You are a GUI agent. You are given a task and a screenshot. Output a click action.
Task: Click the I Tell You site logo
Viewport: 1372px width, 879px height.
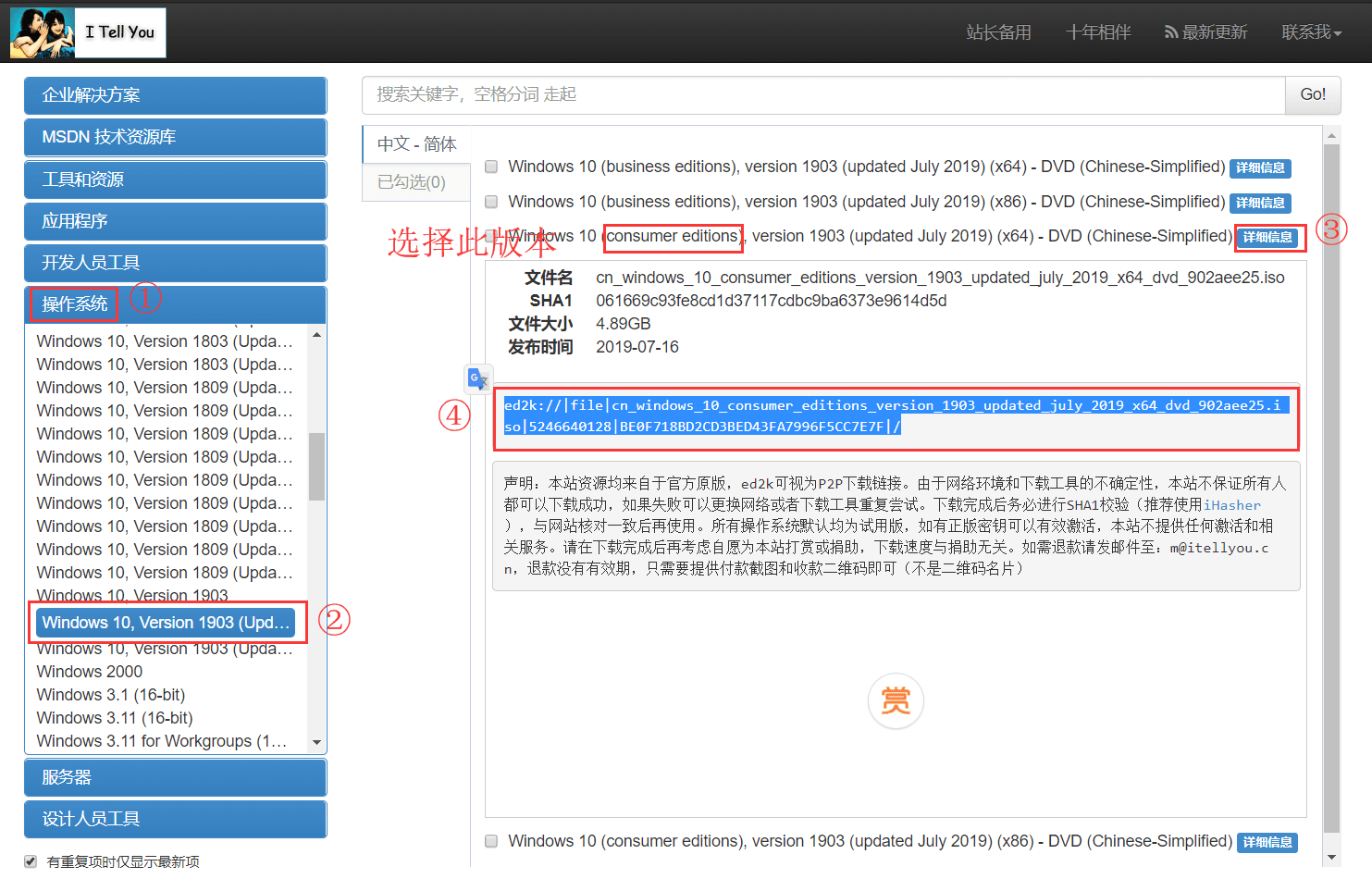pyautogui.click(x=87, y=32)
